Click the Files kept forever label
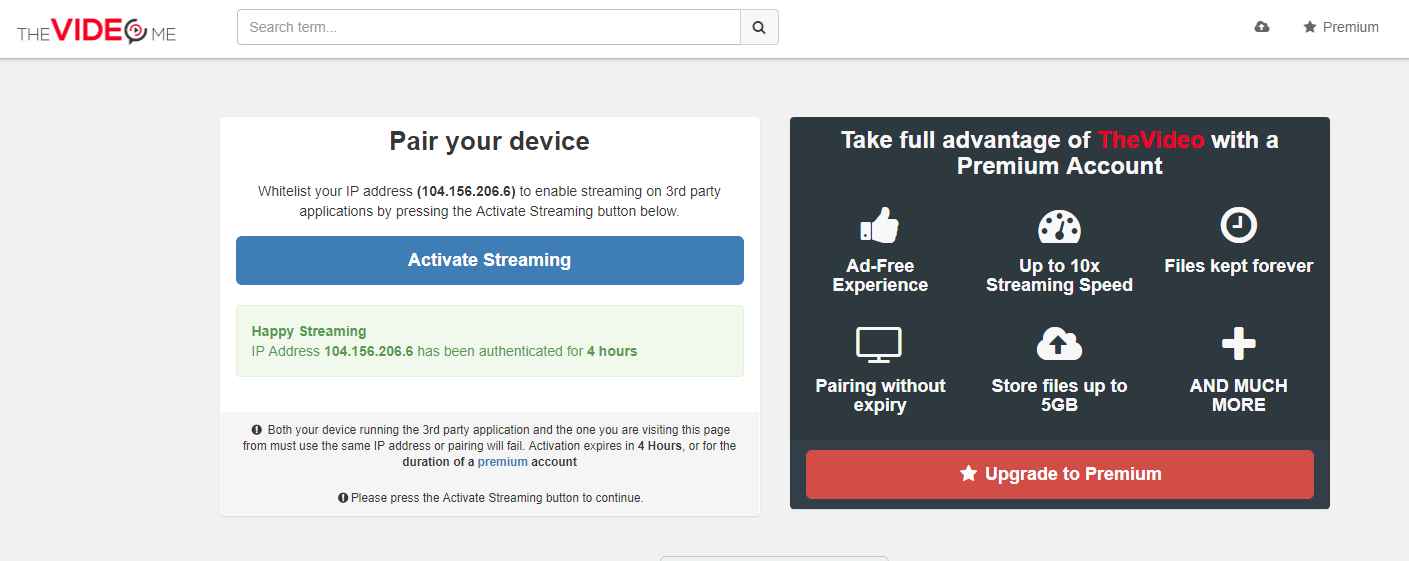Image resolution: width=1409 pixels, height=561 pixels. point(1239,266)
